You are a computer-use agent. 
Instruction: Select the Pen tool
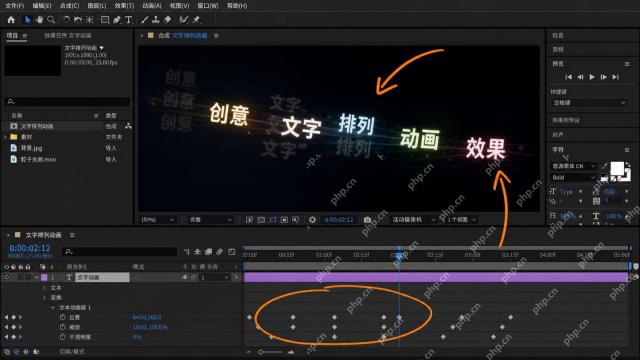point(117,20)
